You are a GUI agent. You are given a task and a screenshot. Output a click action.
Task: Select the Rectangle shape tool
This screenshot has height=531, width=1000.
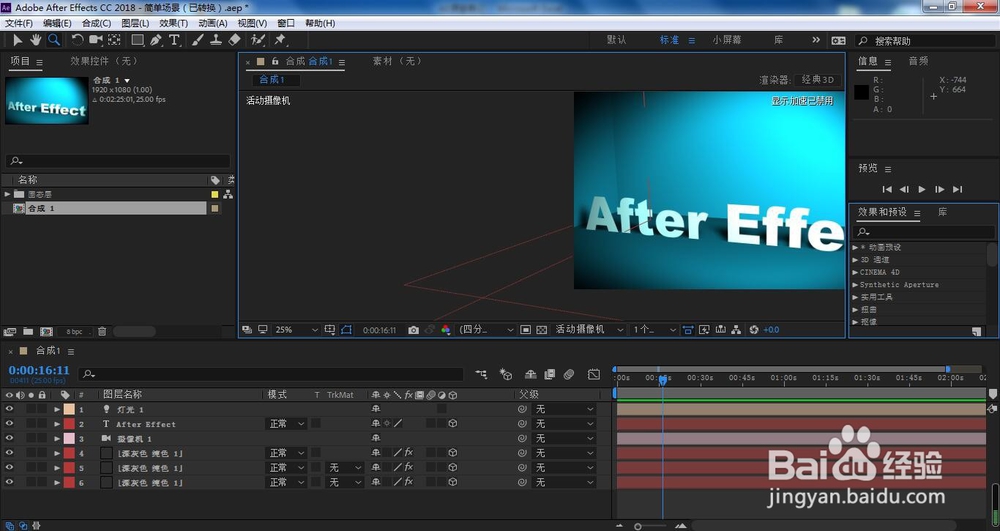coord(137,40)
